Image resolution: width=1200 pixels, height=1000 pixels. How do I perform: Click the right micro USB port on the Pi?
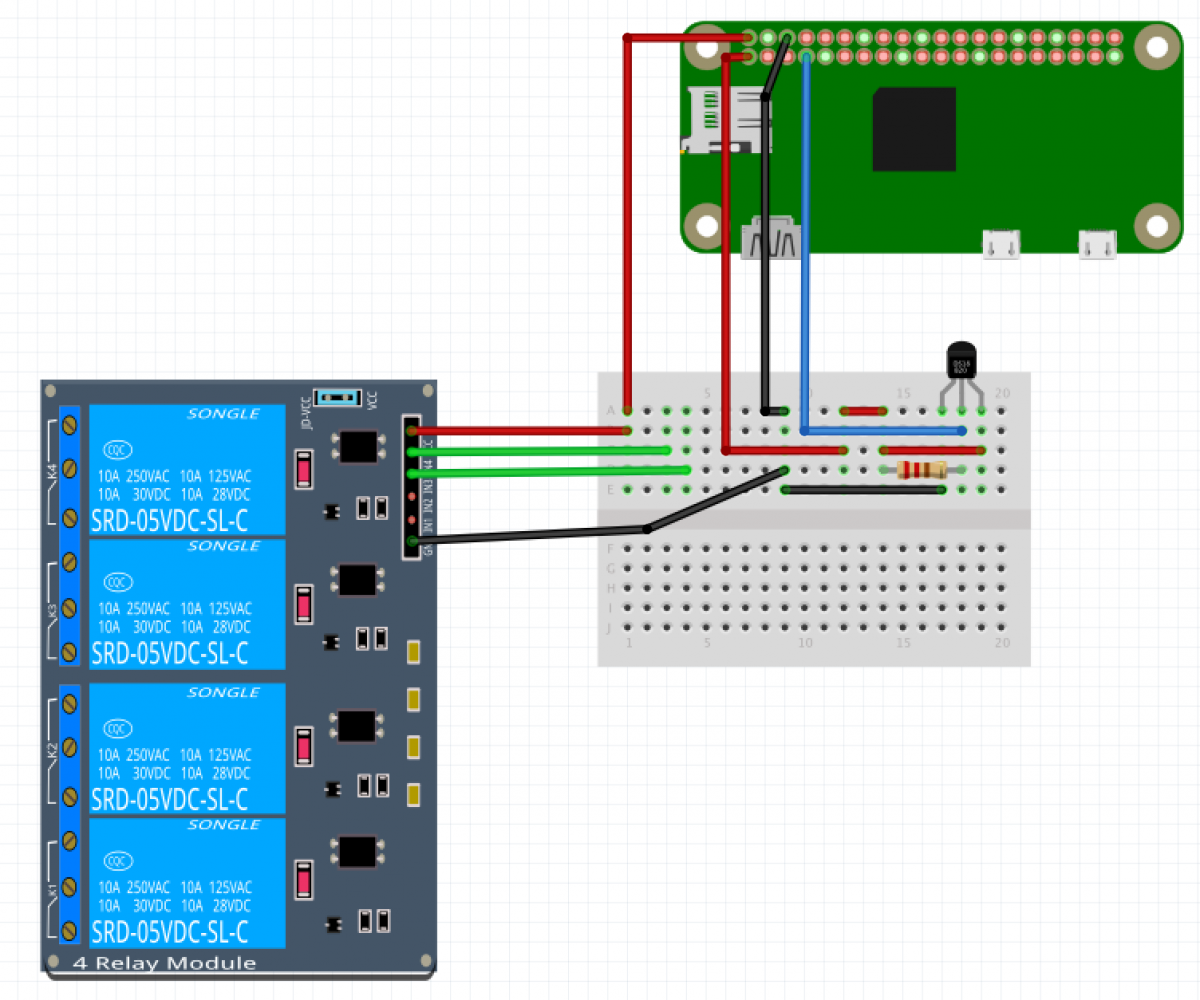[1097, 245]
